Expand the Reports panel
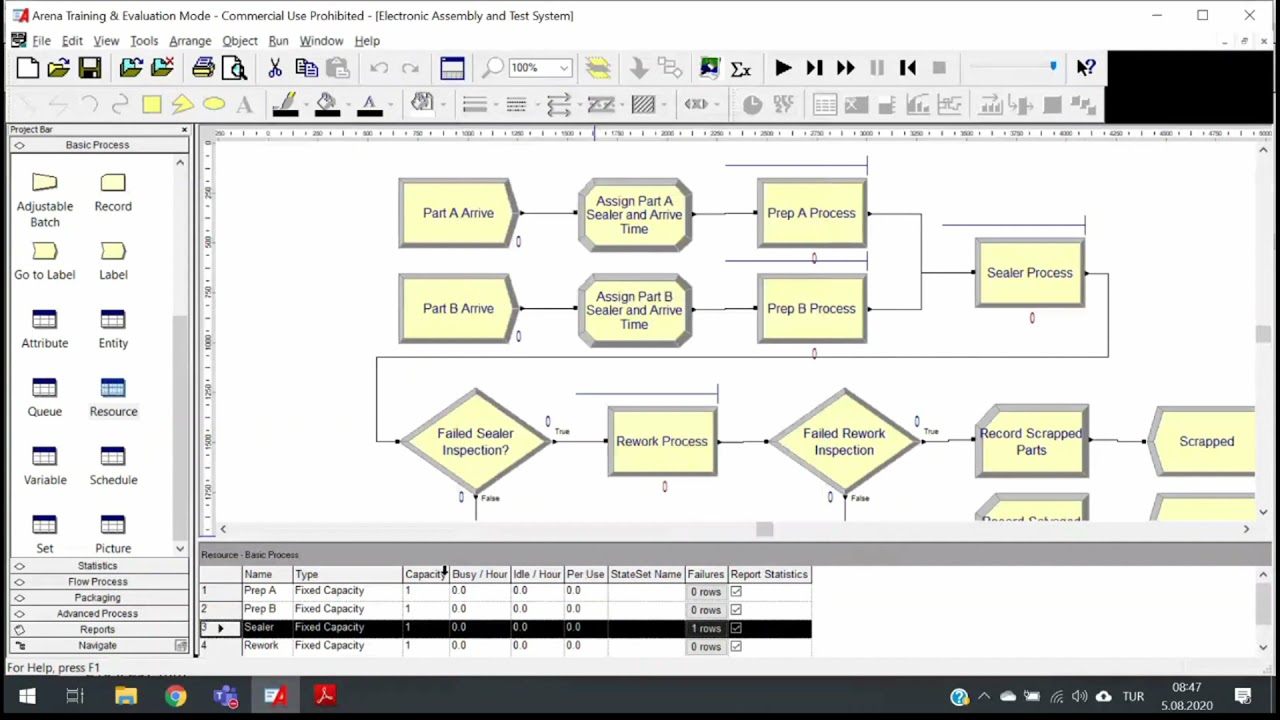 [97, 630]
